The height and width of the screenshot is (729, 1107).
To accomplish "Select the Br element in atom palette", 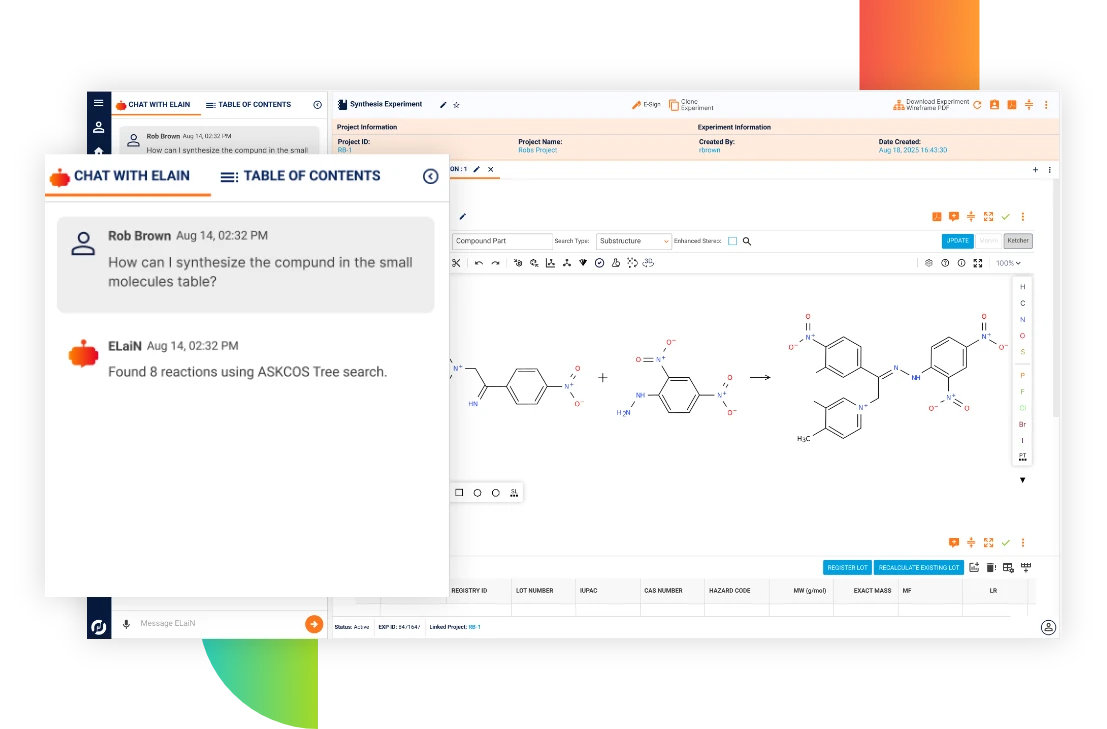I will coord(1022,424).
